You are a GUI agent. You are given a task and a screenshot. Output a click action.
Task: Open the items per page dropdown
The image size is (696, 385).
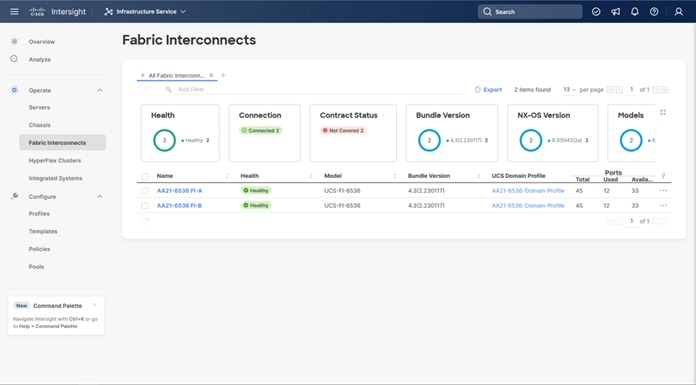pyautogui.click(x=569, y=89)
